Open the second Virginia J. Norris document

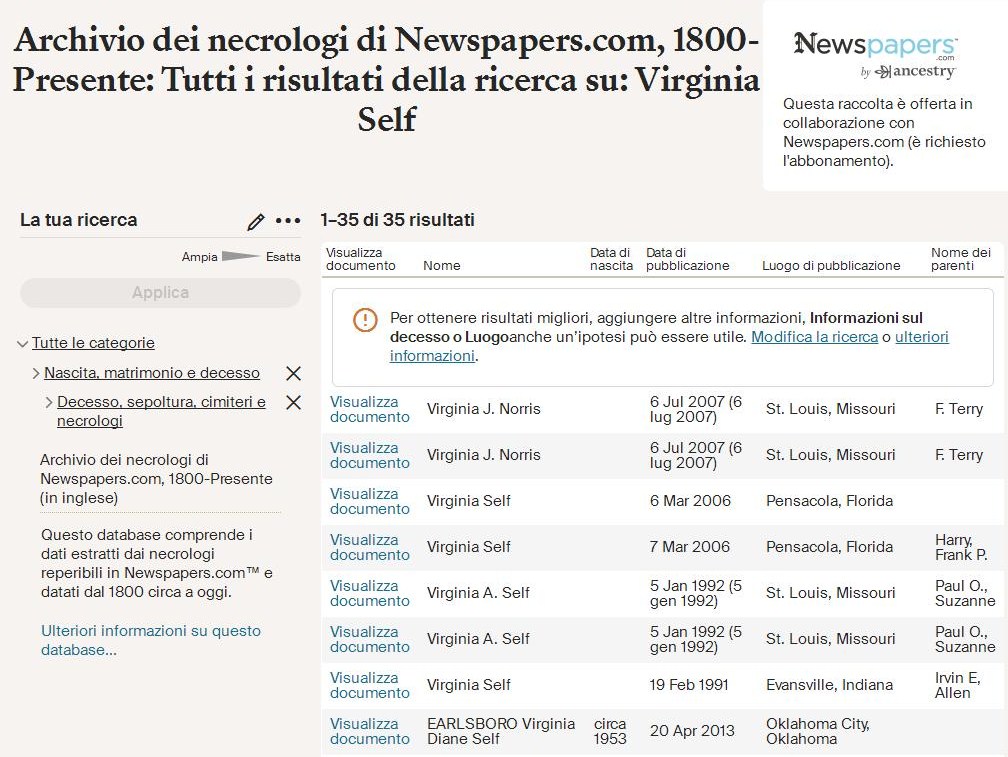[x=370, y=455]
